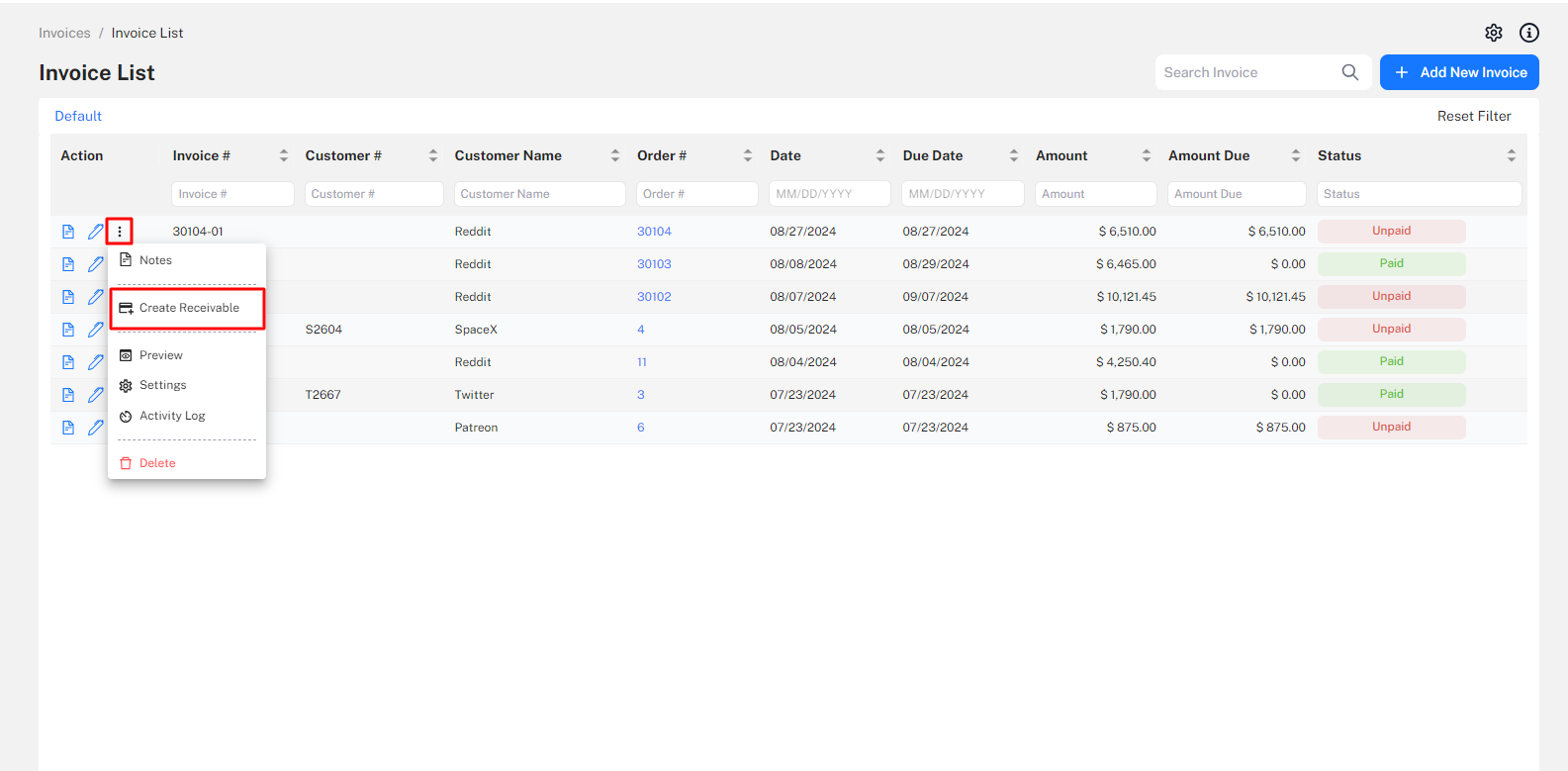The height and width of the screenshot is (771, 1568).
Task: Sort by Date column arrows
Action: pyautogui.click(x=880, y=155)
